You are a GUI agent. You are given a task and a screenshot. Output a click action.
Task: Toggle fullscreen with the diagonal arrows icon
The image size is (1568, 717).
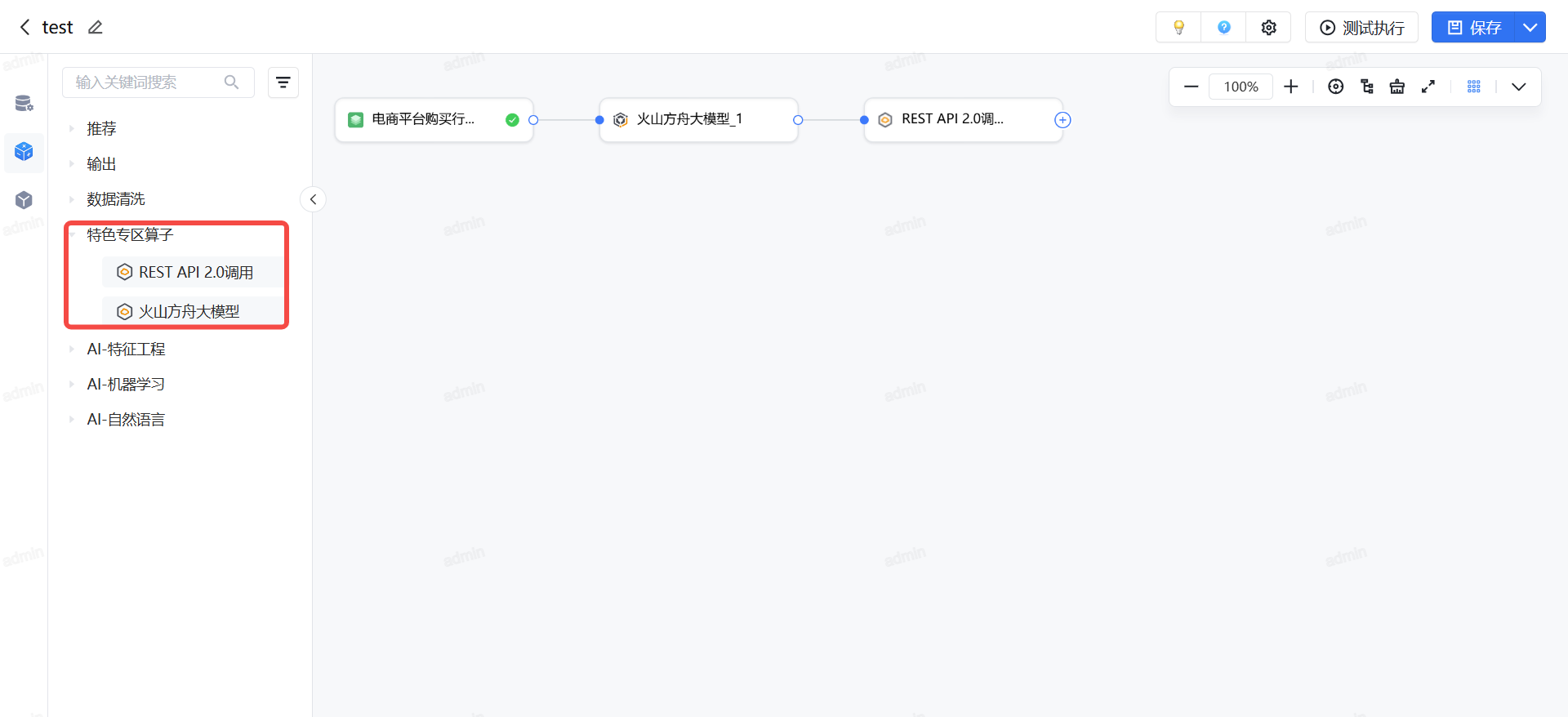click(x=1428, y=87)
